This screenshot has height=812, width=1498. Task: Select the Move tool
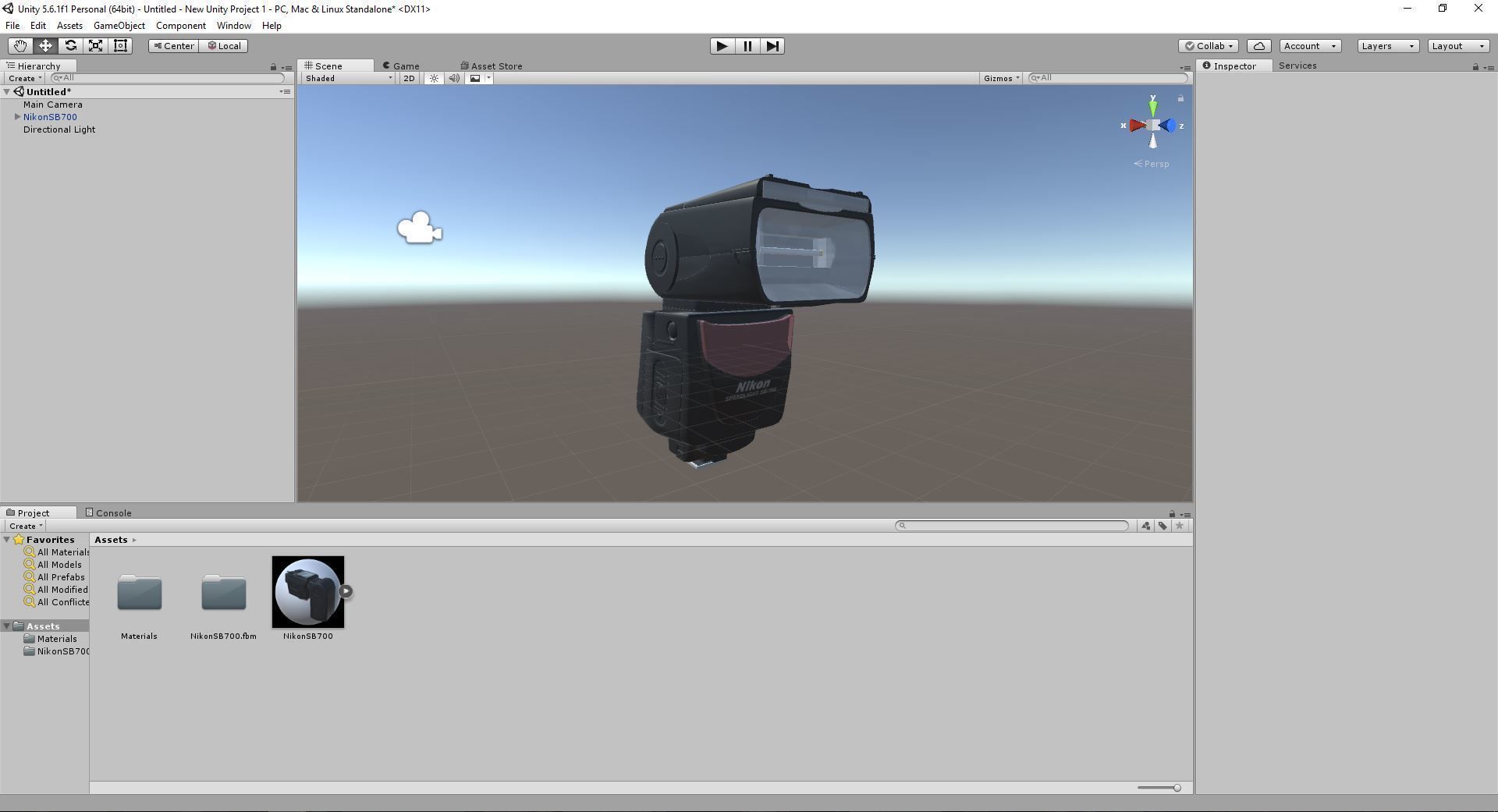pos(45,46)
